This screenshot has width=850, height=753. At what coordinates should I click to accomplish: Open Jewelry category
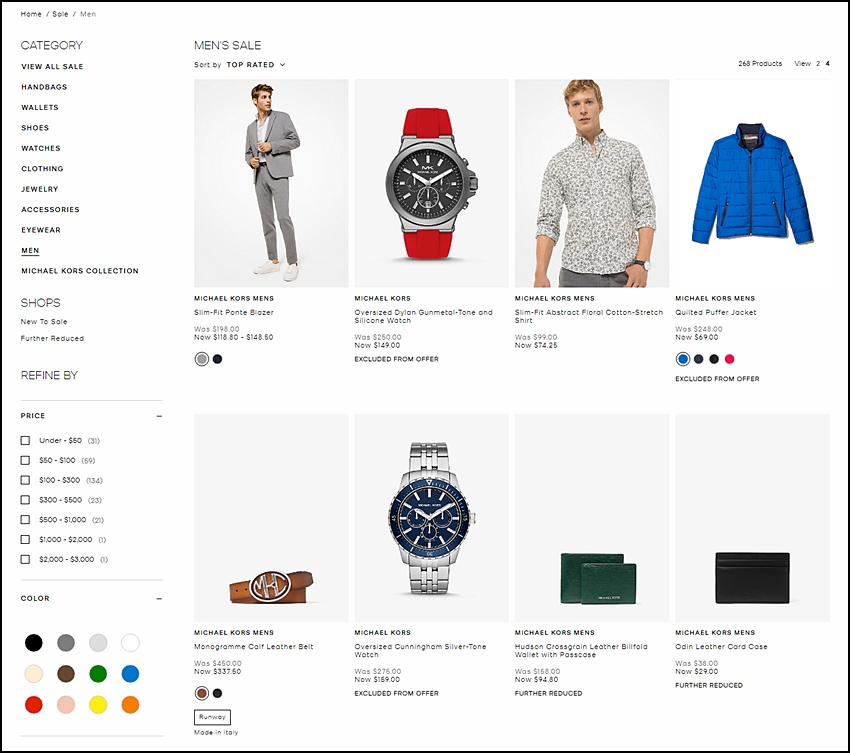click(x=40, y=189)
